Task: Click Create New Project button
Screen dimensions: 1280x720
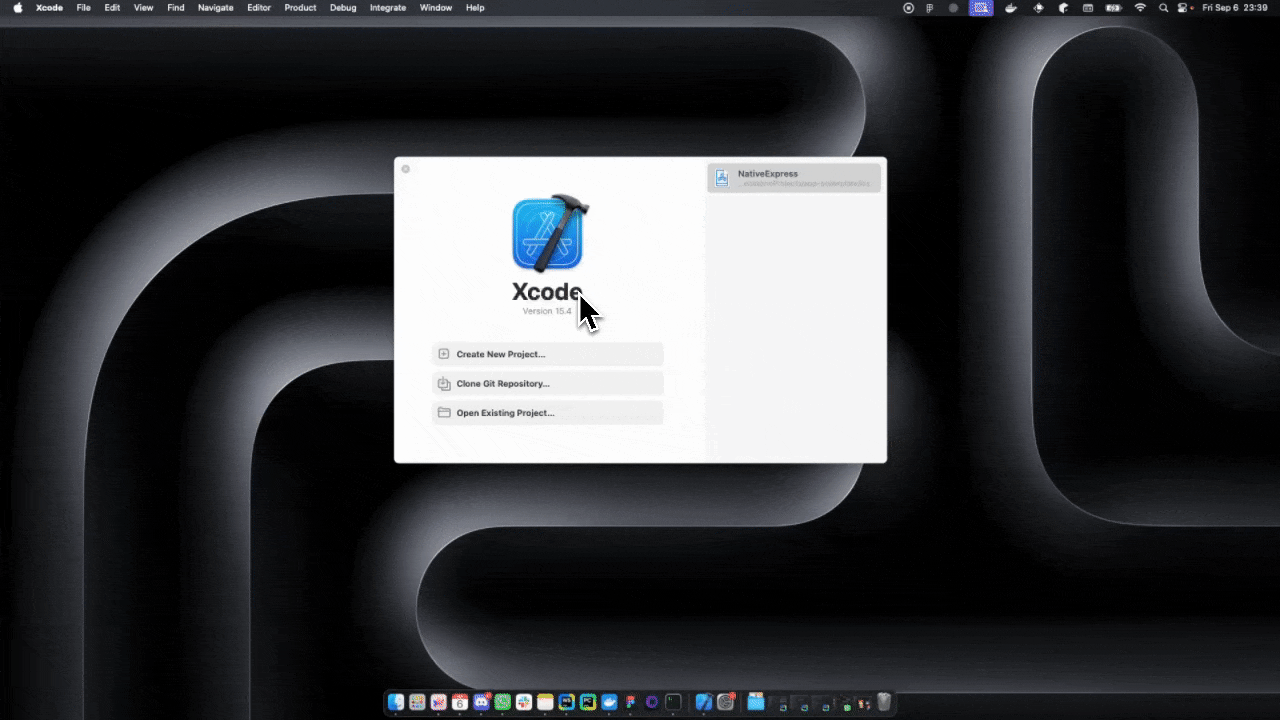Action: pos(547,354)
